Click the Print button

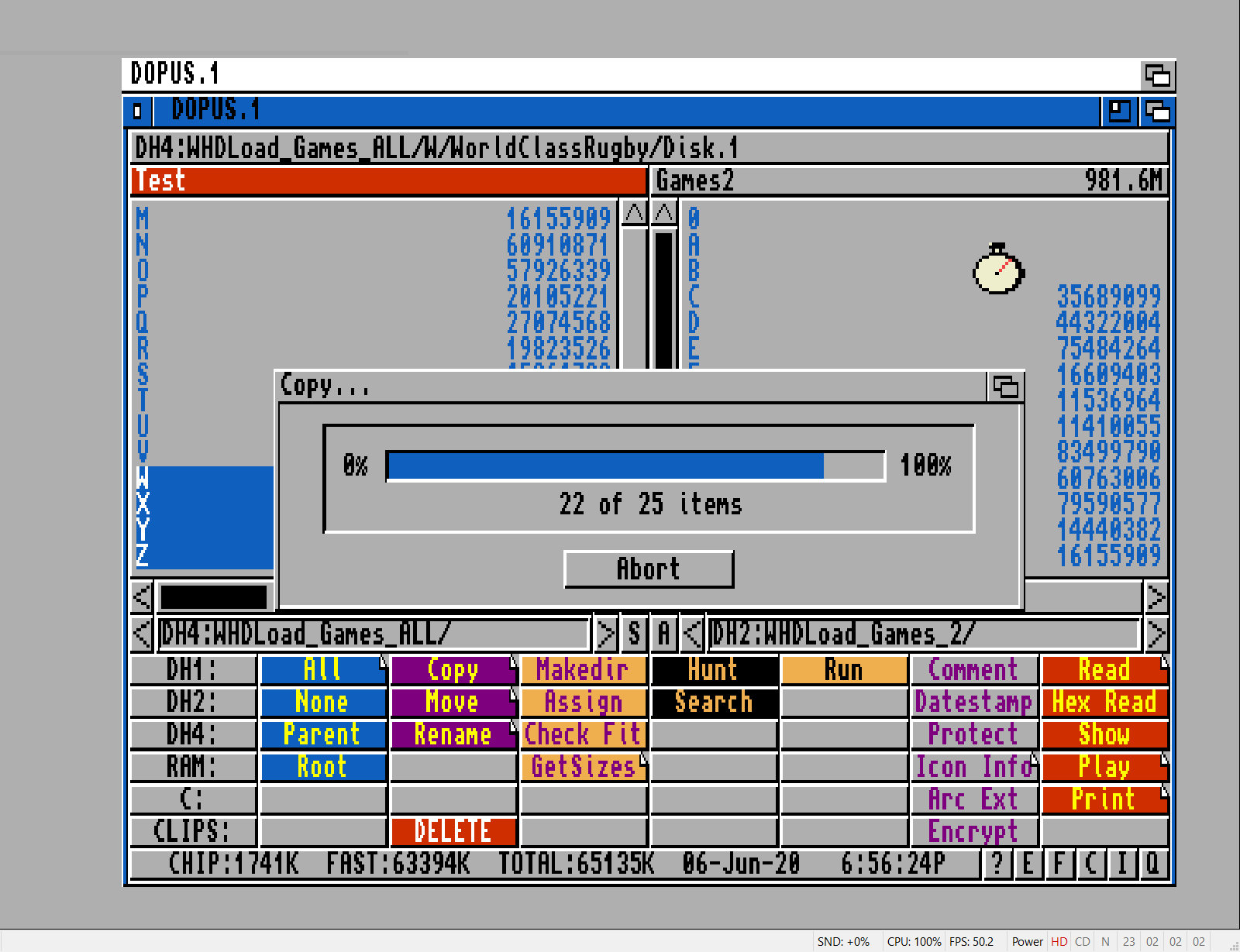point(1104,799)
